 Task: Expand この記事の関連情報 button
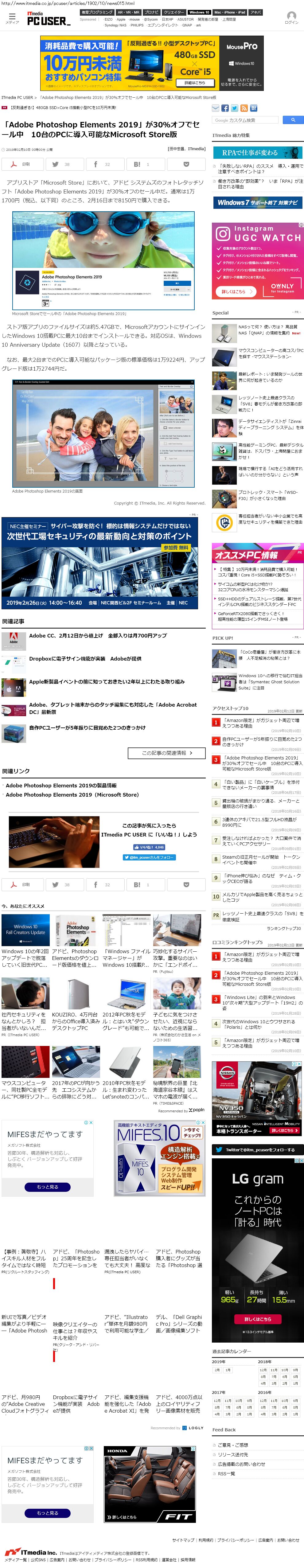(167, 753)
